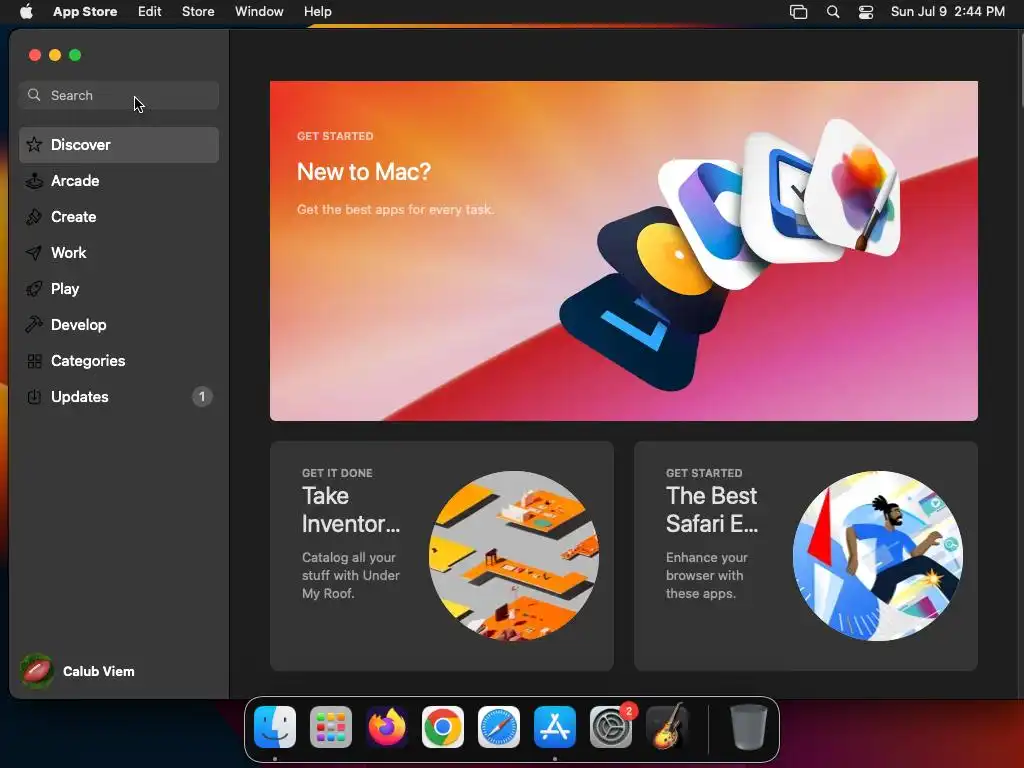Maximize the App Store window
The height and width of the screenshot is (768, 1024).
pyautogui.click(x=75, y=55)
